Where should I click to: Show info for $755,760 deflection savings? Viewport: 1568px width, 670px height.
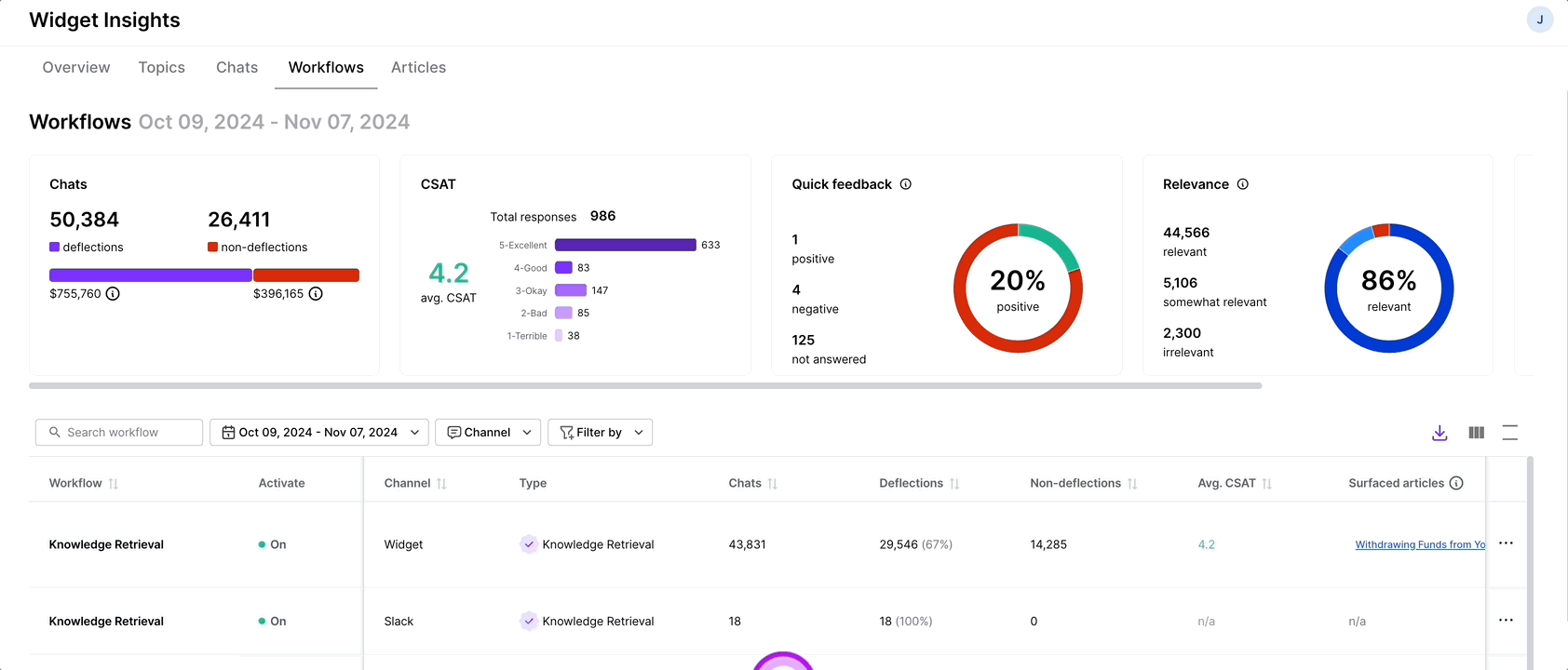[113, 294]
